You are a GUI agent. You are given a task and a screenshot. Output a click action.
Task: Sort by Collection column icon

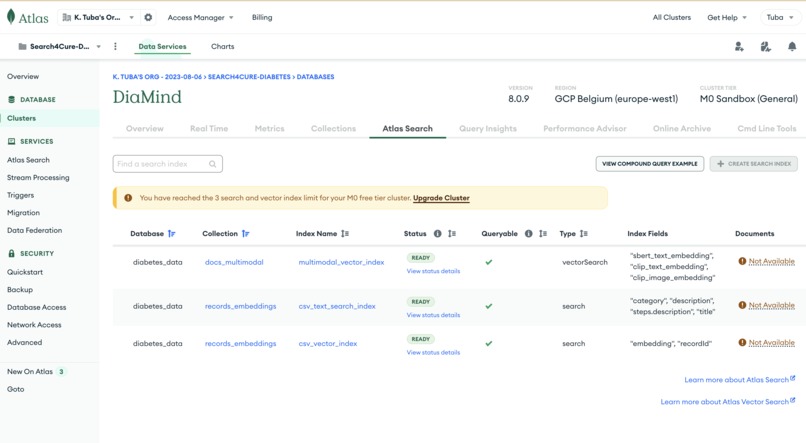coord(246,233)
